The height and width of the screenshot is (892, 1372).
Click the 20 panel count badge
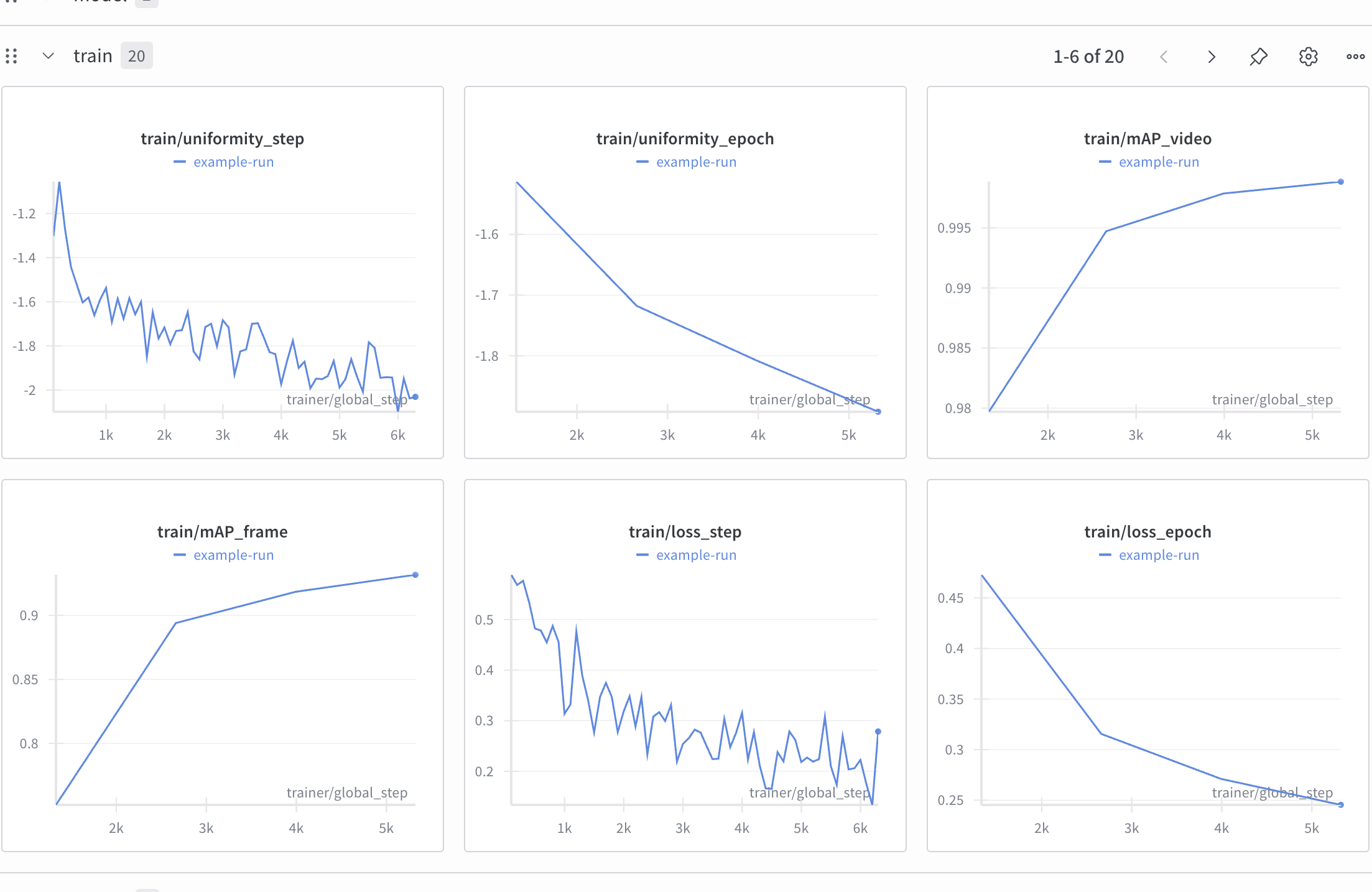[x=136, y=56]
